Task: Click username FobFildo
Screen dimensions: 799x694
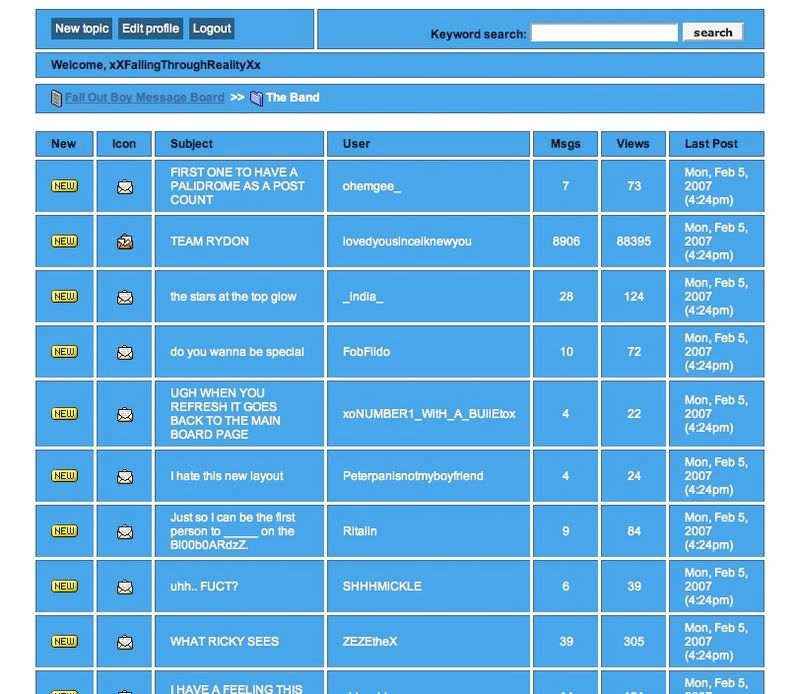Action: click(x=366, y=352)
